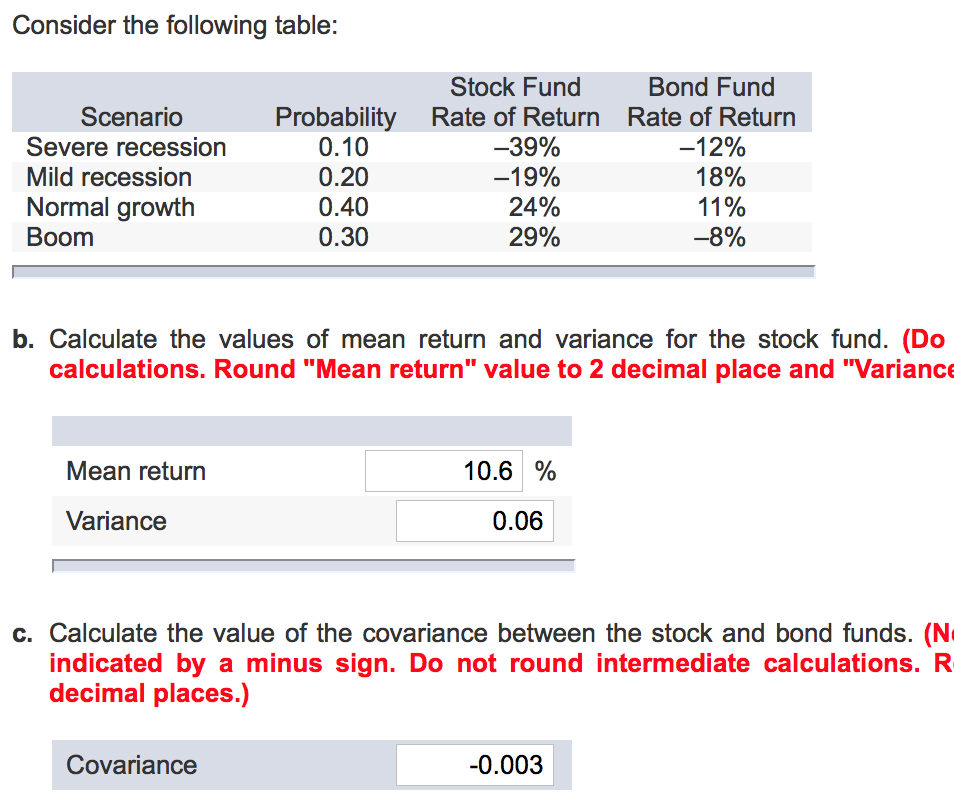Click the Boom scenario label

click(x=61, y=237)
